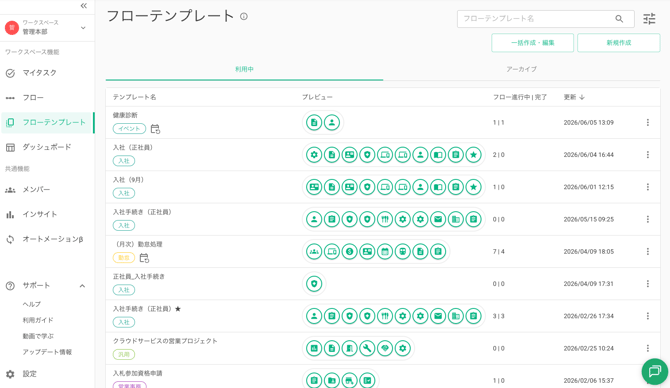Click wrench icon in クラウドサービスの営業プロジェクト preview
Image resolution: width=670 pixels, height=388 pixels.
(x=367, y=348)
